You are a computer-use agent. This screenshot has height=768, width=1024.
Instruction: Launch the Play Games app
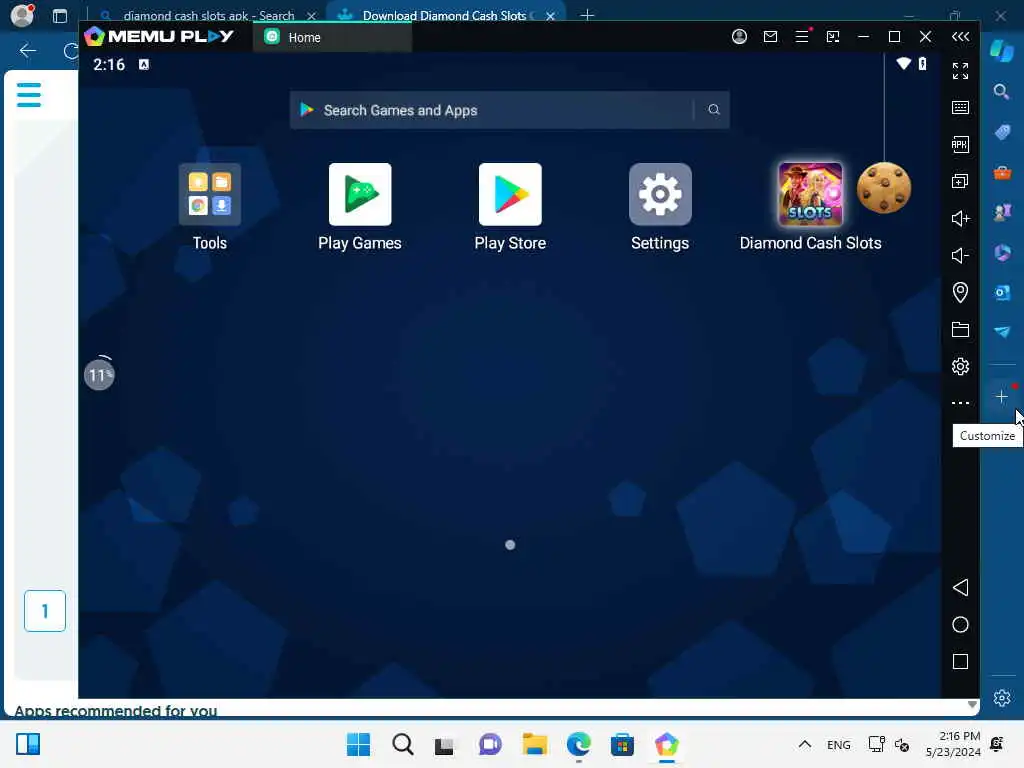click(360, 195)
